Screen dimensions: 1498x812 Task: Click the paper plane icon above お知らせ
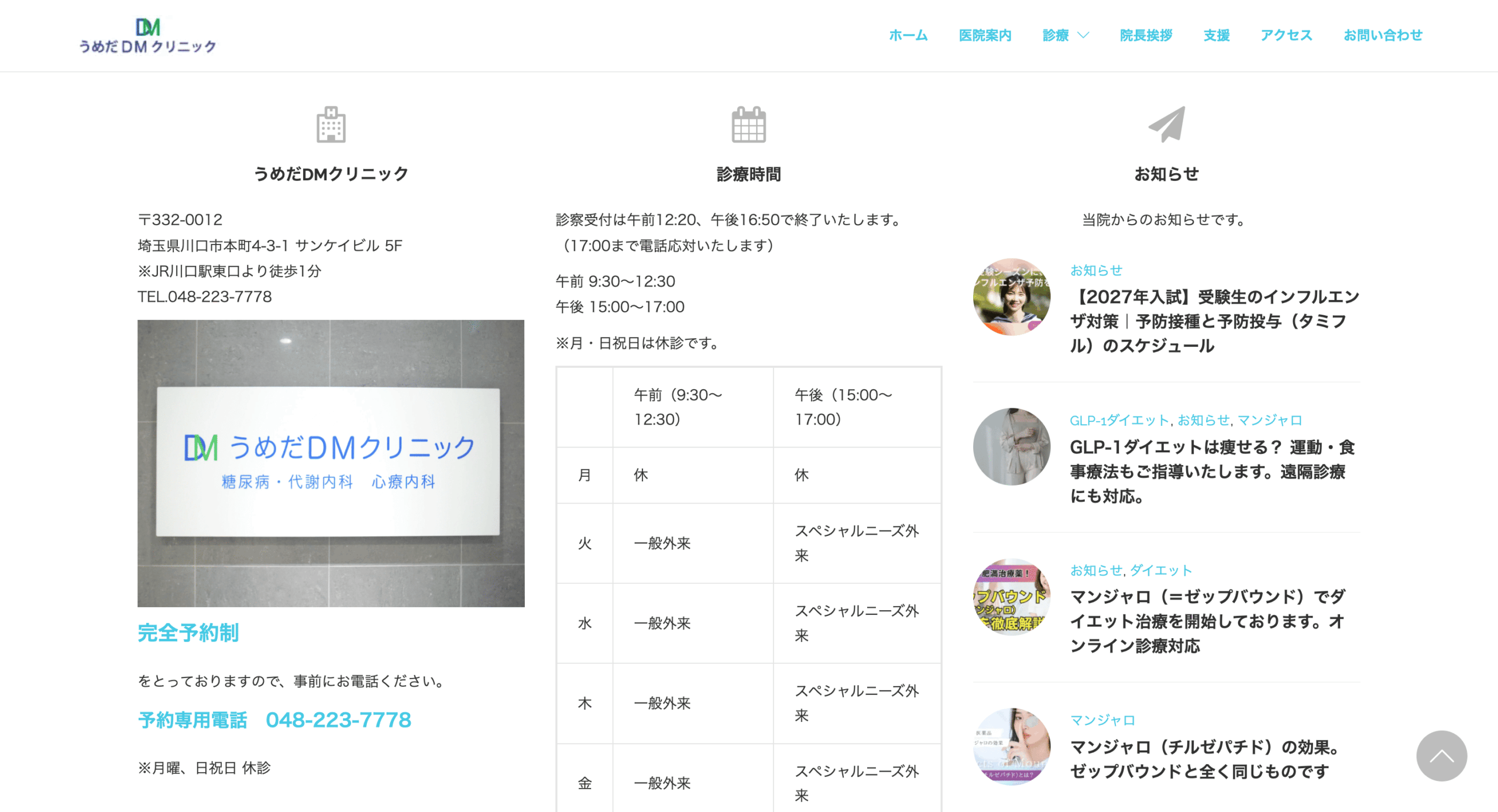tap(1166, 124)
